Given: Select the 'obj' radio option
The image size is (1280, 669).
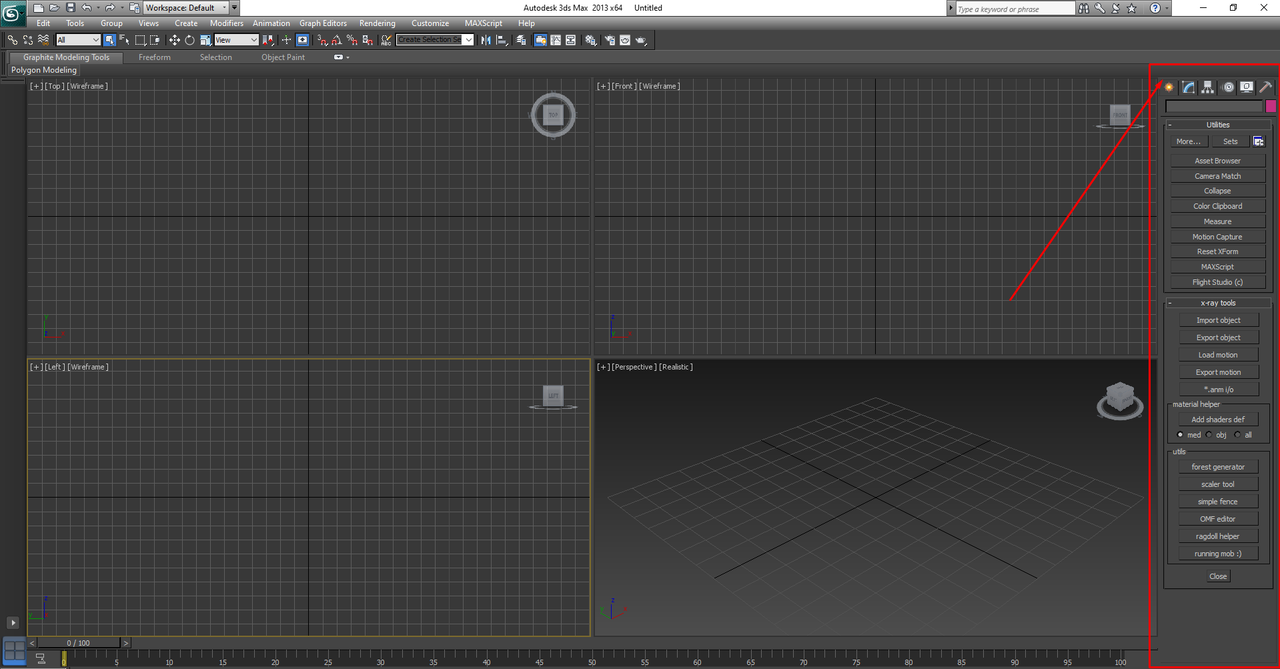Looking at the screenshot, I should tap(1208, 435).
